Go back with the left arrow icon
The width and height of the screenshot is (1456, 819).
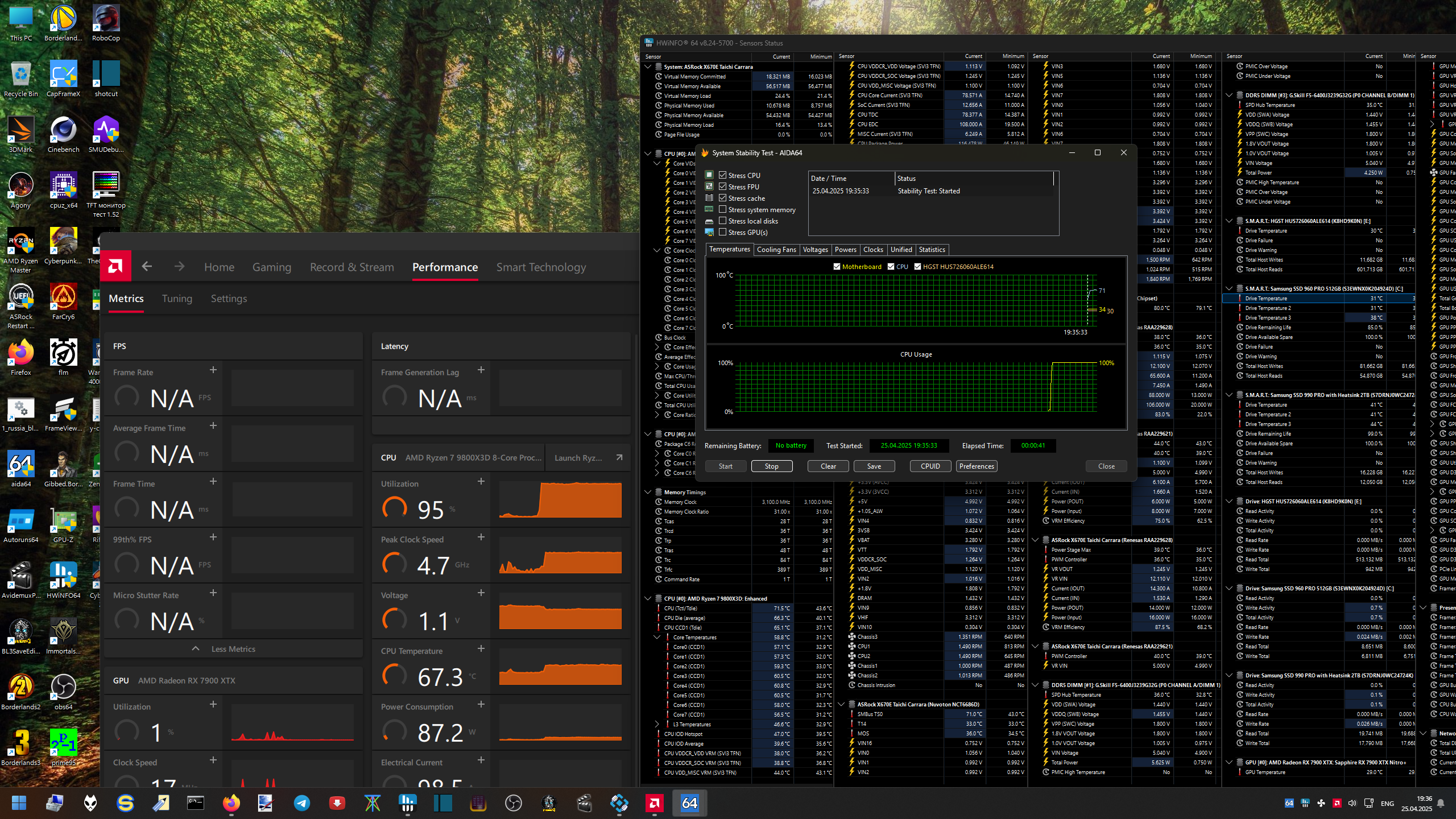147,266
